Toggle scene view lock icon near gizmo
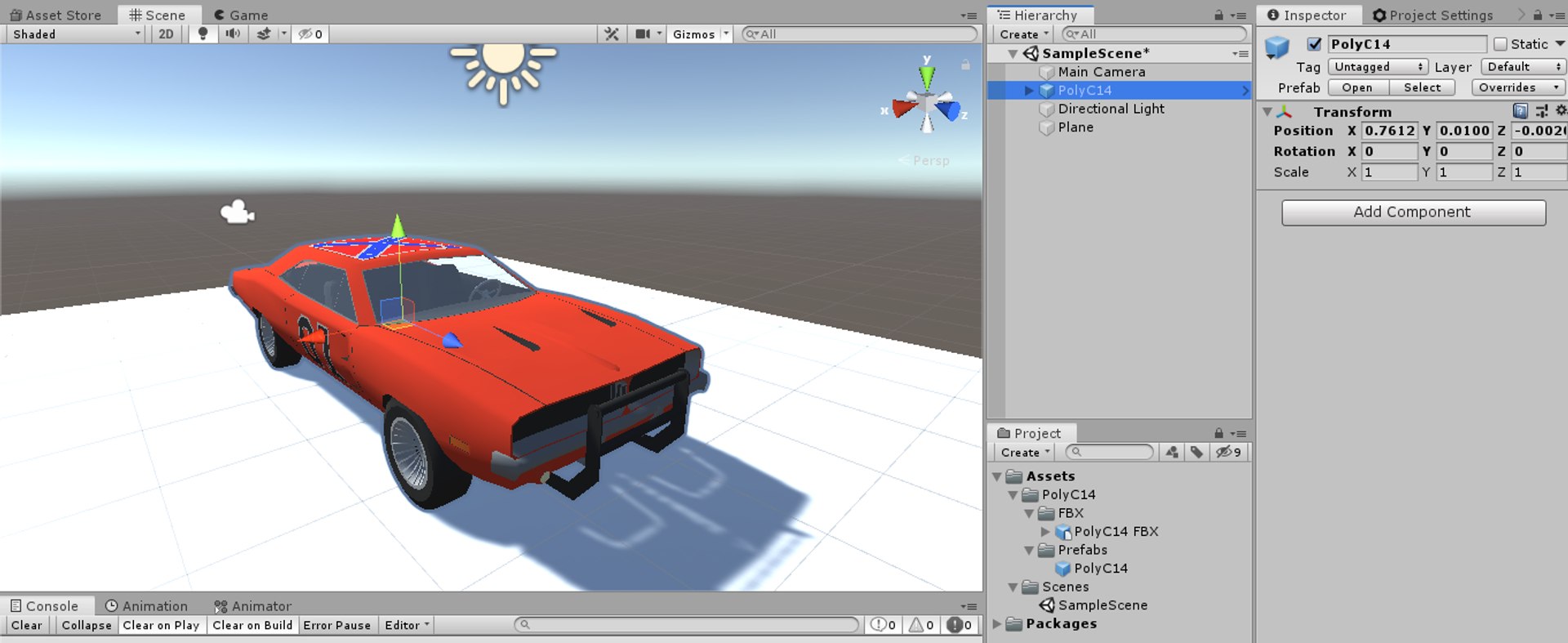 pos(965,65)
